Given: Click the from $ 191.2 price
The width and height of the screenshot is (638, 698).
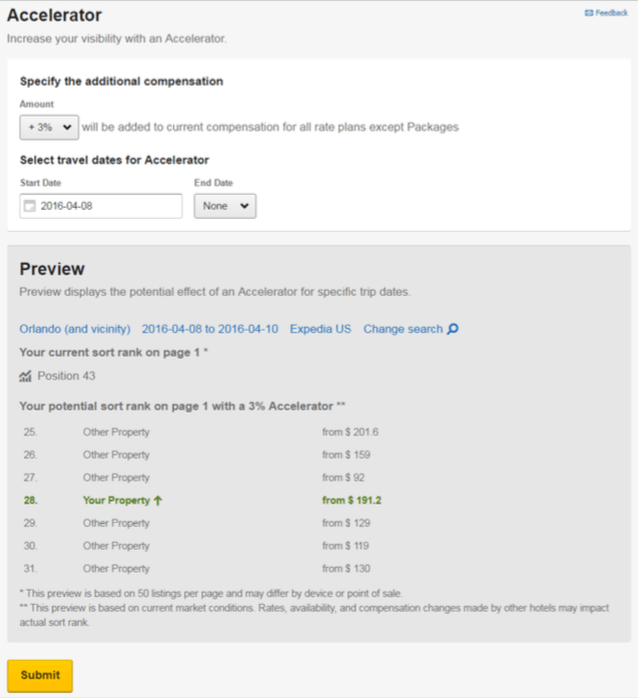Looking at the screenshot, I should [x=352, y=500].
